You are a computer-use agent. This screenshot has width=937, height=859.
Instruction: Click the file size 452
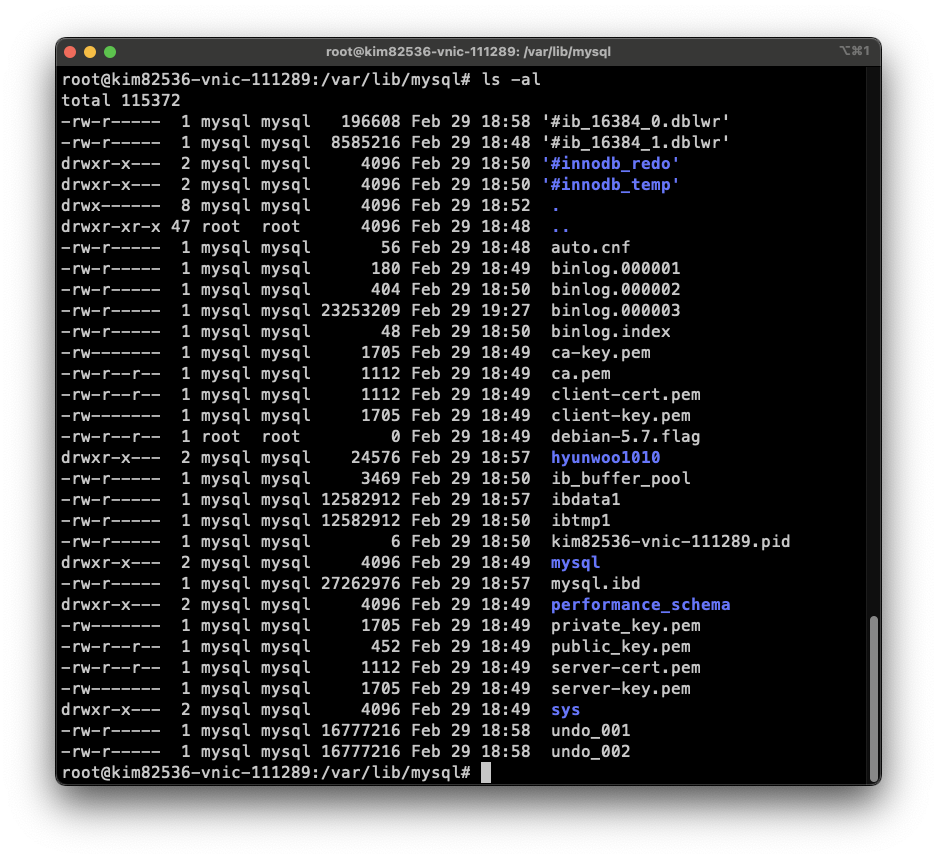click(385, 647)
